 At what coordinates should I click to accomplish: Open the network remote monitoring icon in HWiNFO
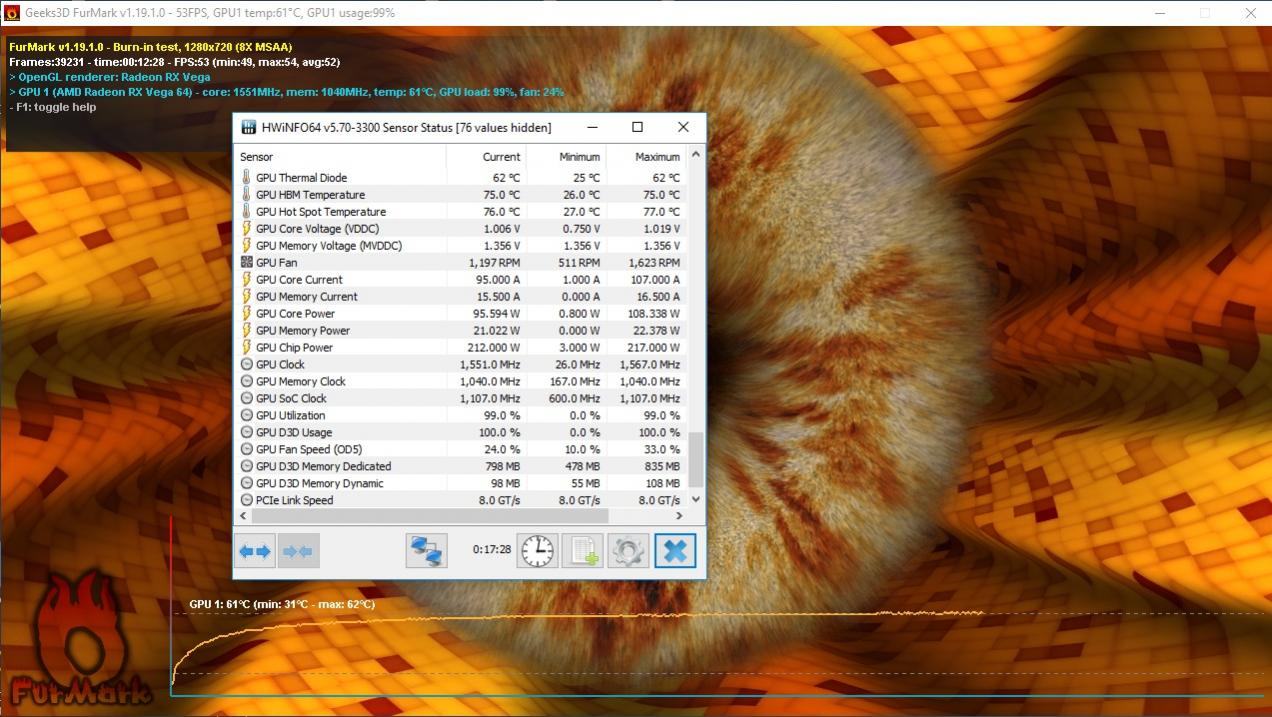(427, 551)
